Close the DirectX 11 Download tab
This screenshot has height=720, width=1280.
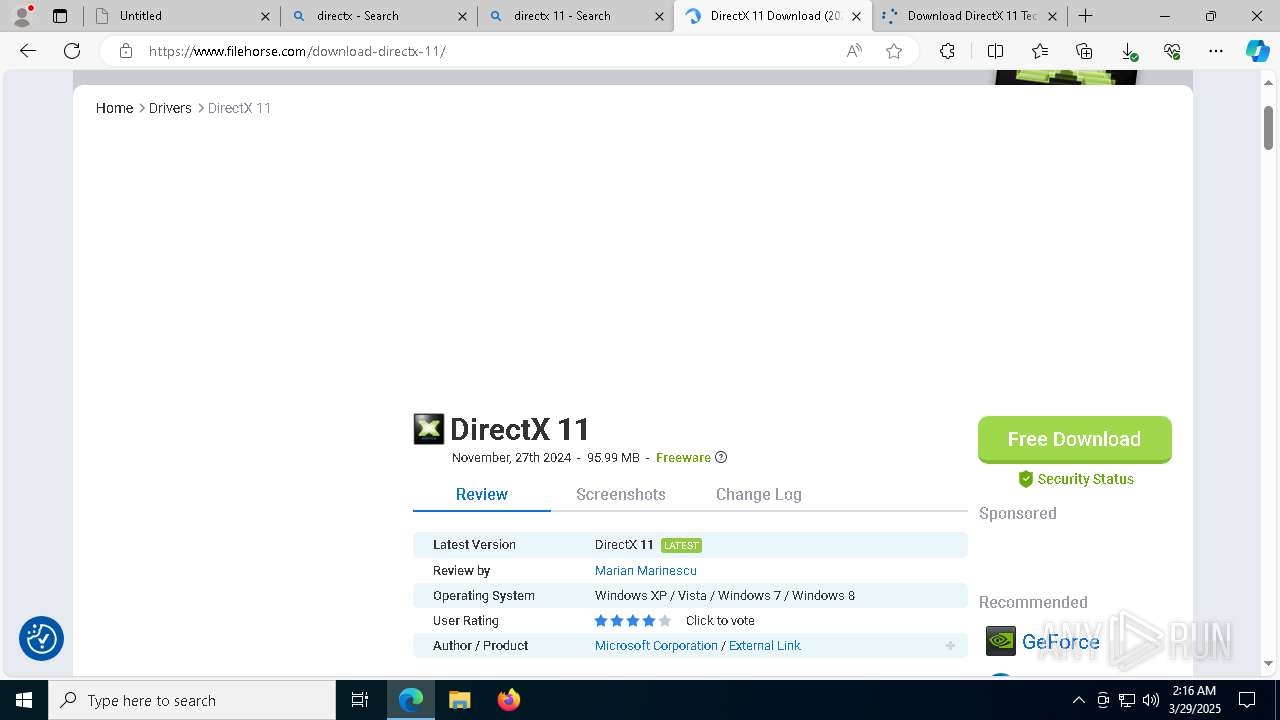[856, 16]
